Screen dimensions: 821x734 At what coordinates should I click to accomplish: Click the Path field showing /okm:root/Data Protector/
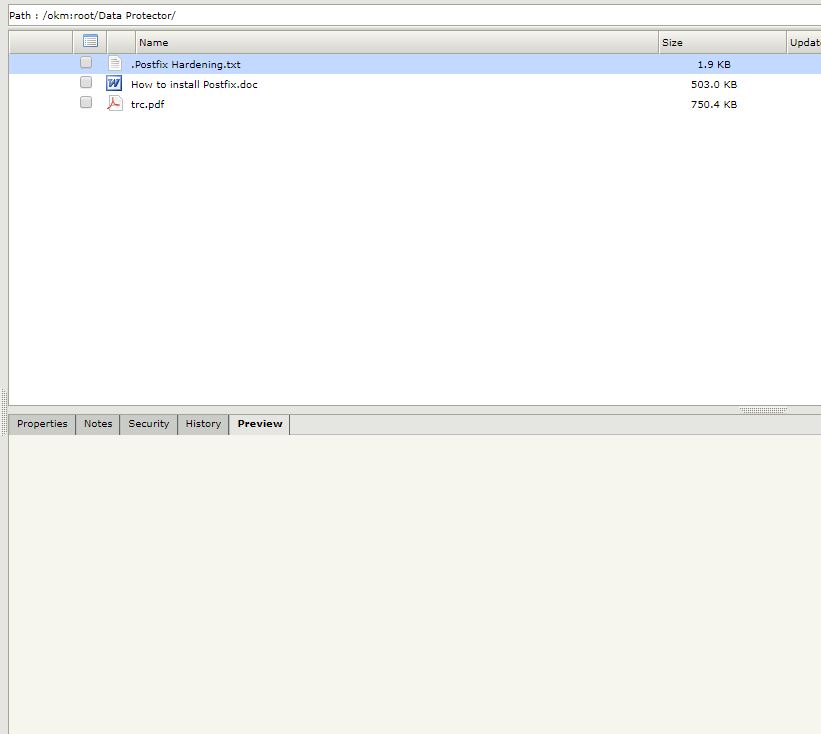400,16
